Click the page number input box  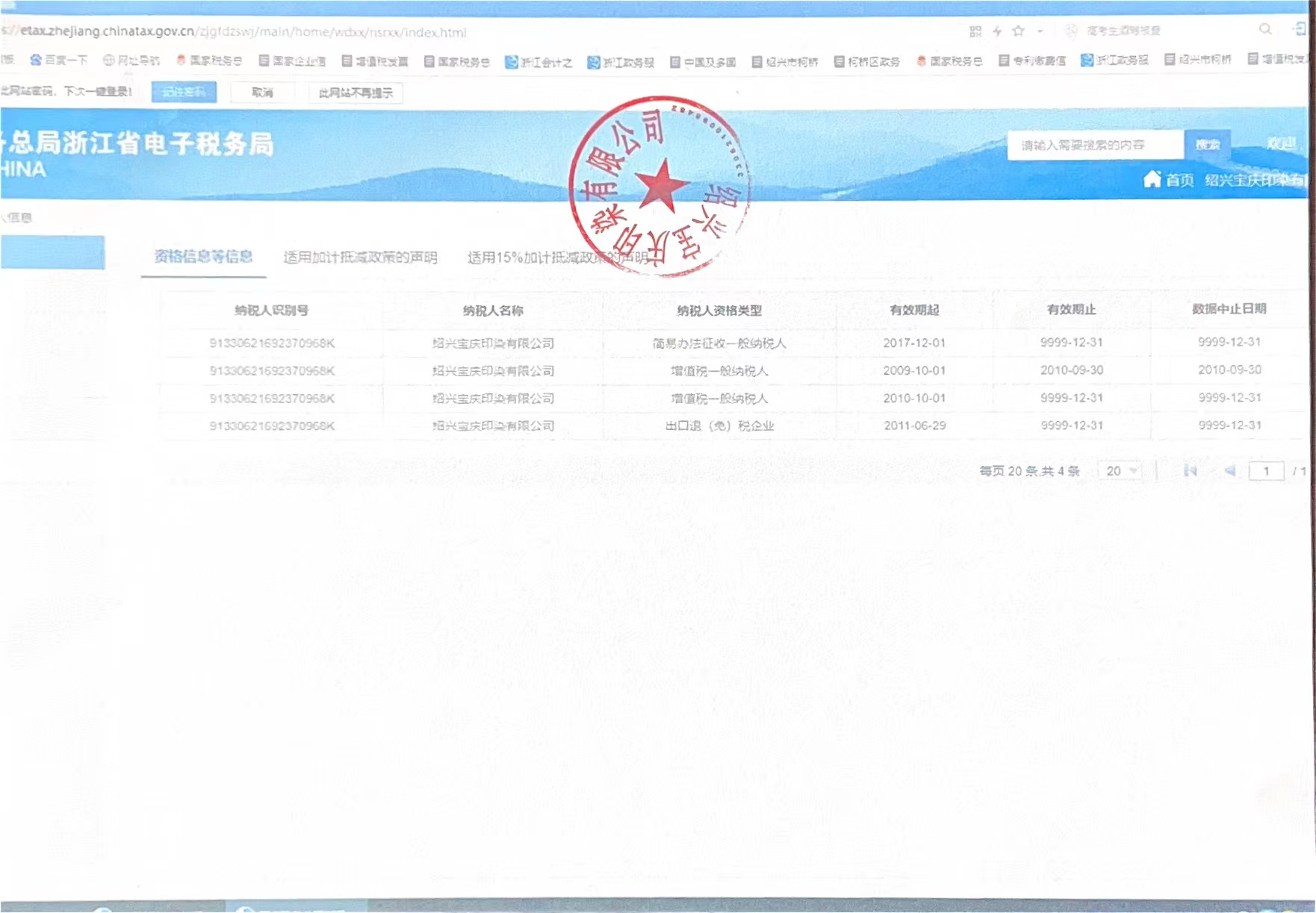pyautogui.click(x=1266, y=471)
